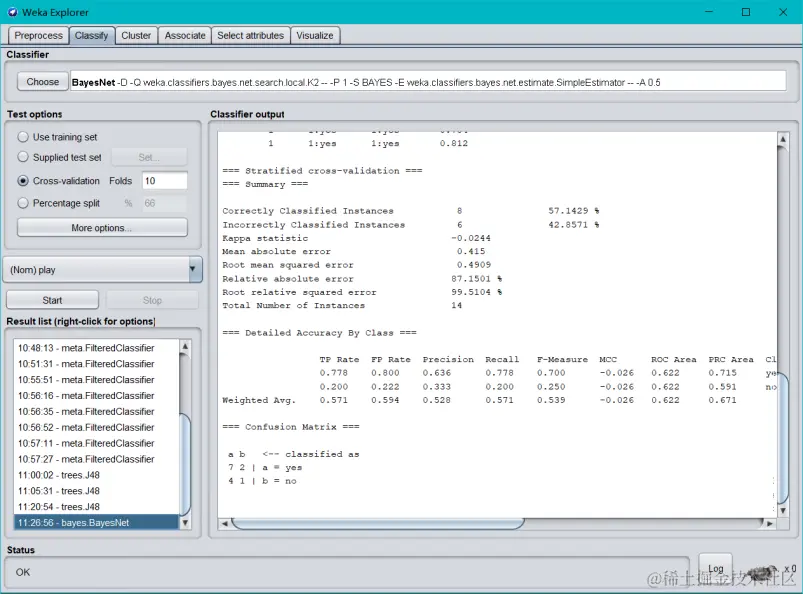Click the percentage split value field
Image resolution: width=803 pixels, height=594 pixels.
coord(164,203)
